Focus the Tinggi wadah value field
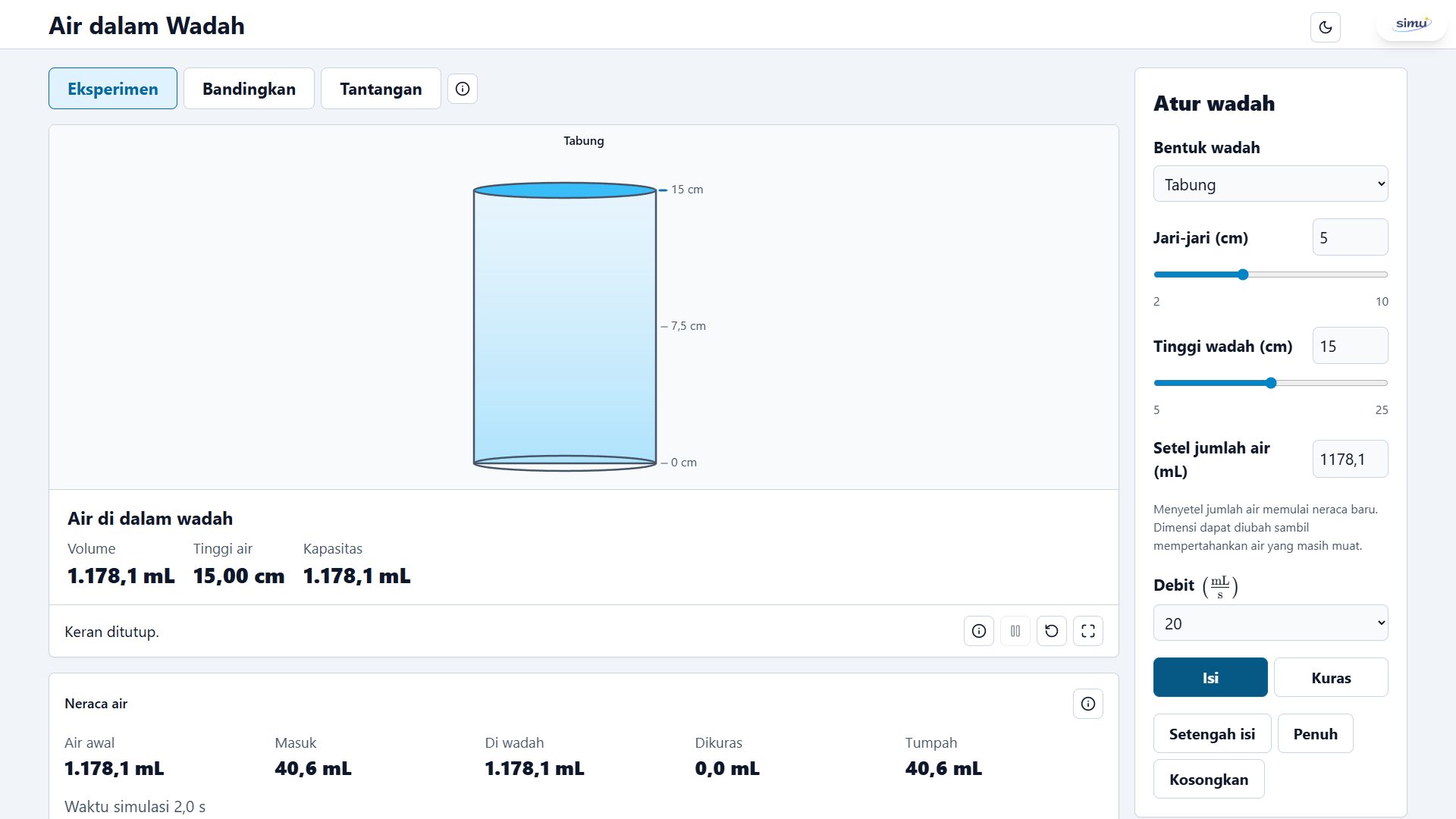1456x819 pixels. (x=1351, y=346)
